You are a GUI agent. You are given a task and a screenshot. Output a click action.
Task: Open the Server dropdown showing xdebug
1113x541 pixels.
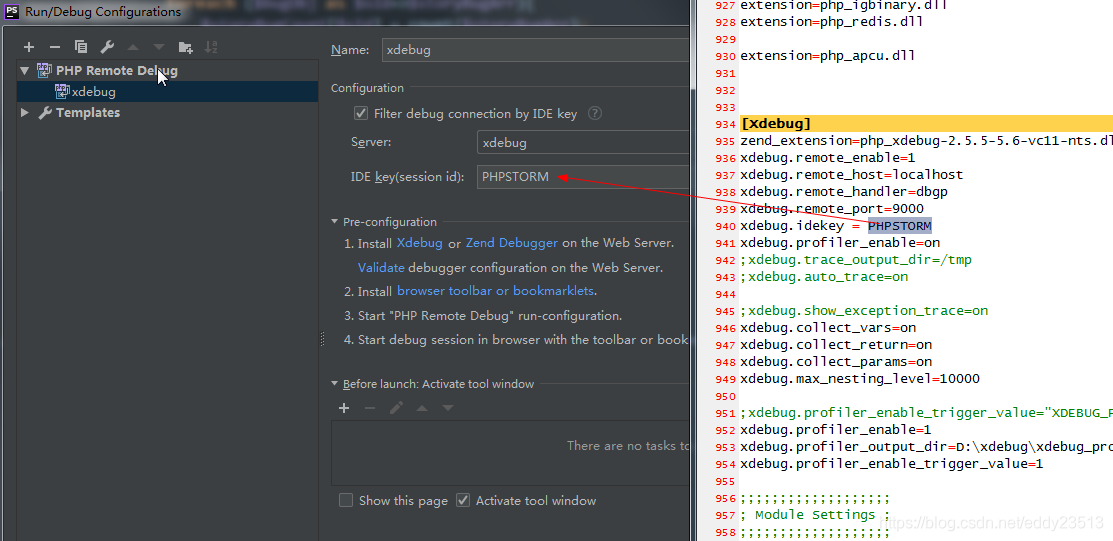coord(583,143)
